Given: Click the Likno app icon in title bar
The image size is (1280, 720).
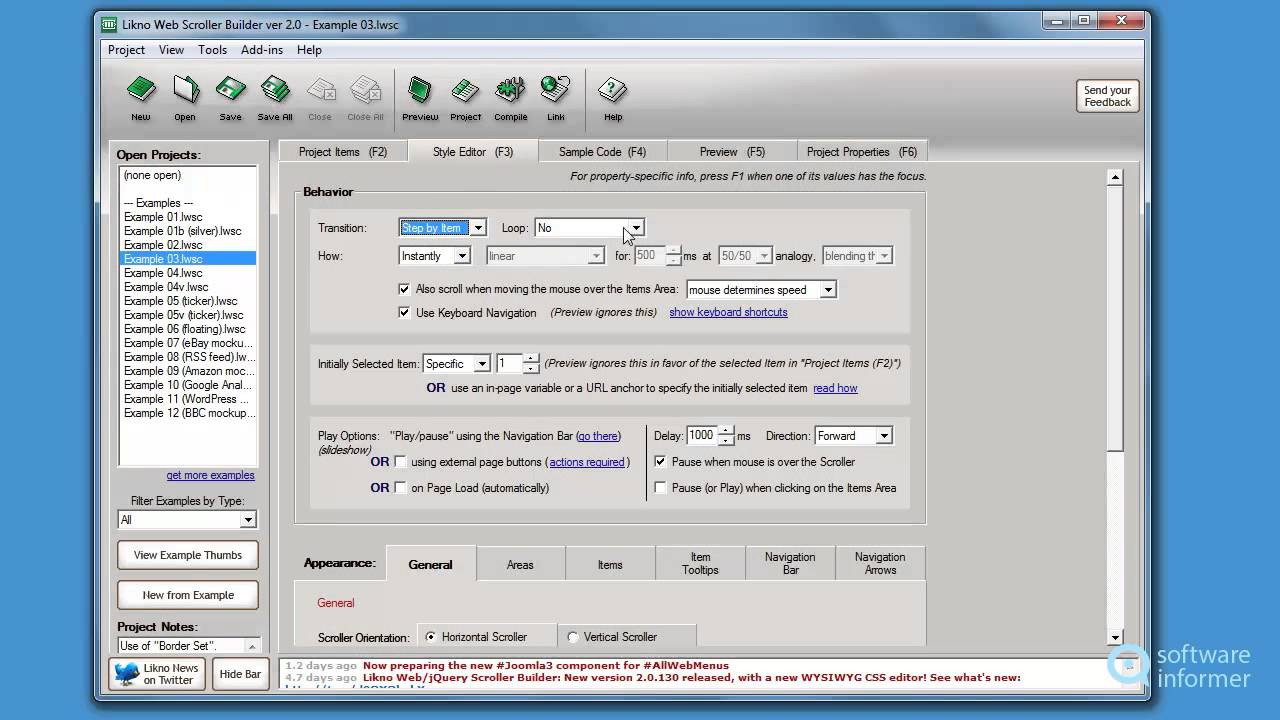Looking at the screenshot, I should pyautogui.click(x=107, y=23).
